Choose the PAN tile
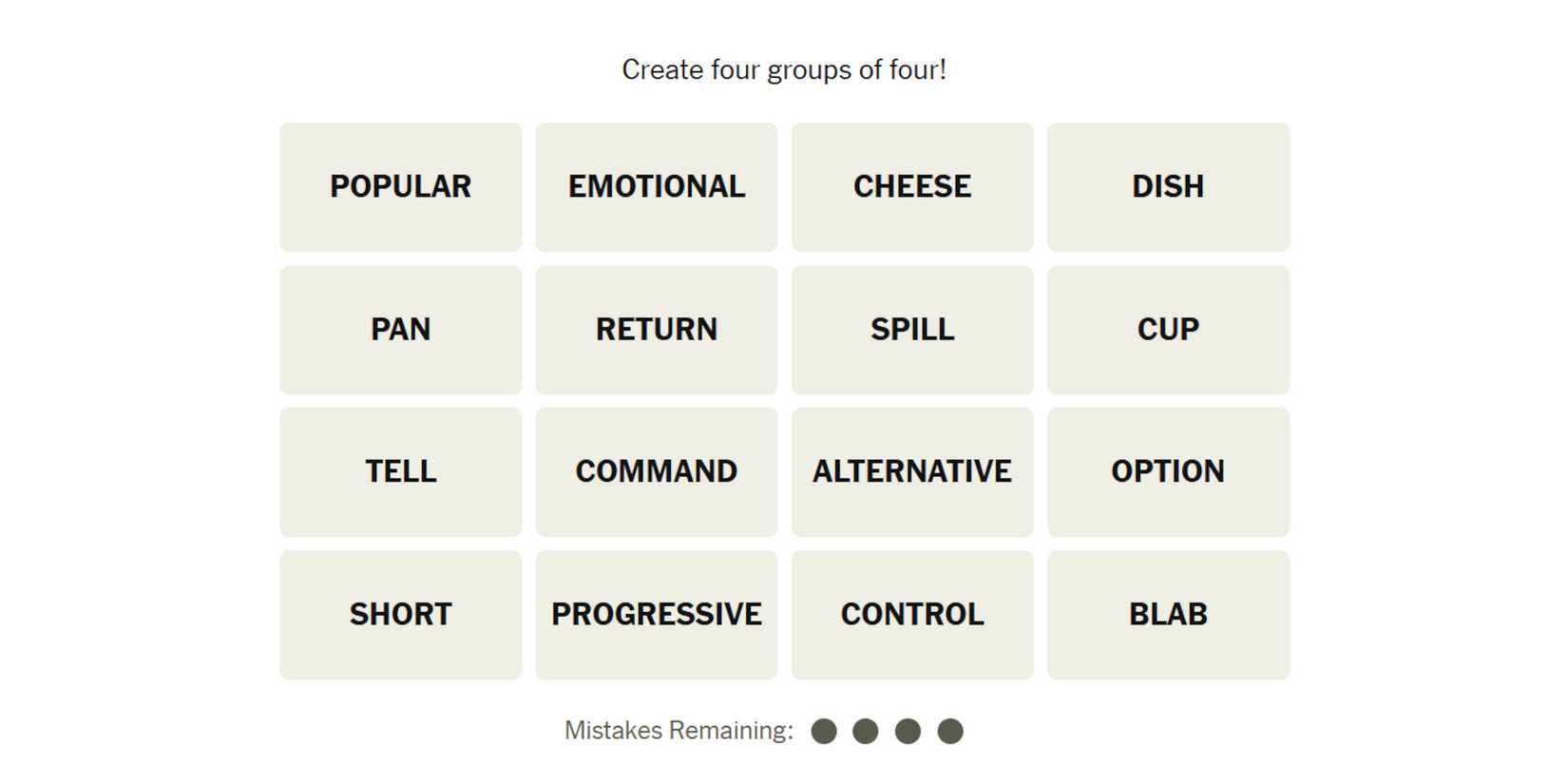Screen dimensions: 1568x784 pyautogui.click(x=400, y=330)
